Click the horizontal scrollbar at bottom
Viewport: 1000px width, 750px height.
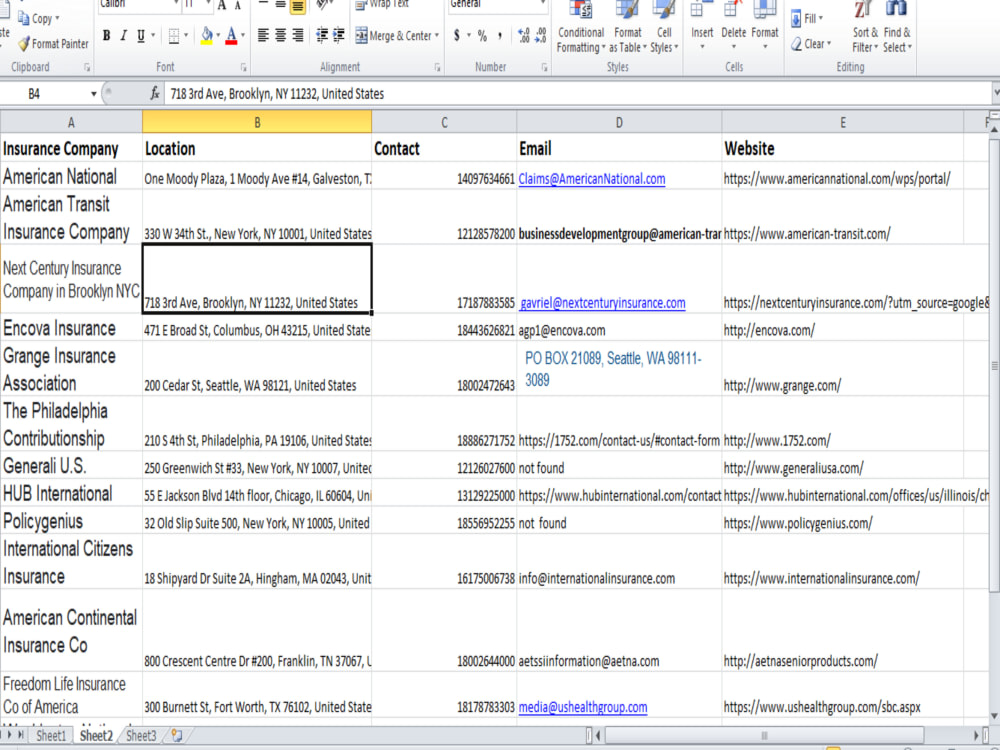tap(764, 735)
